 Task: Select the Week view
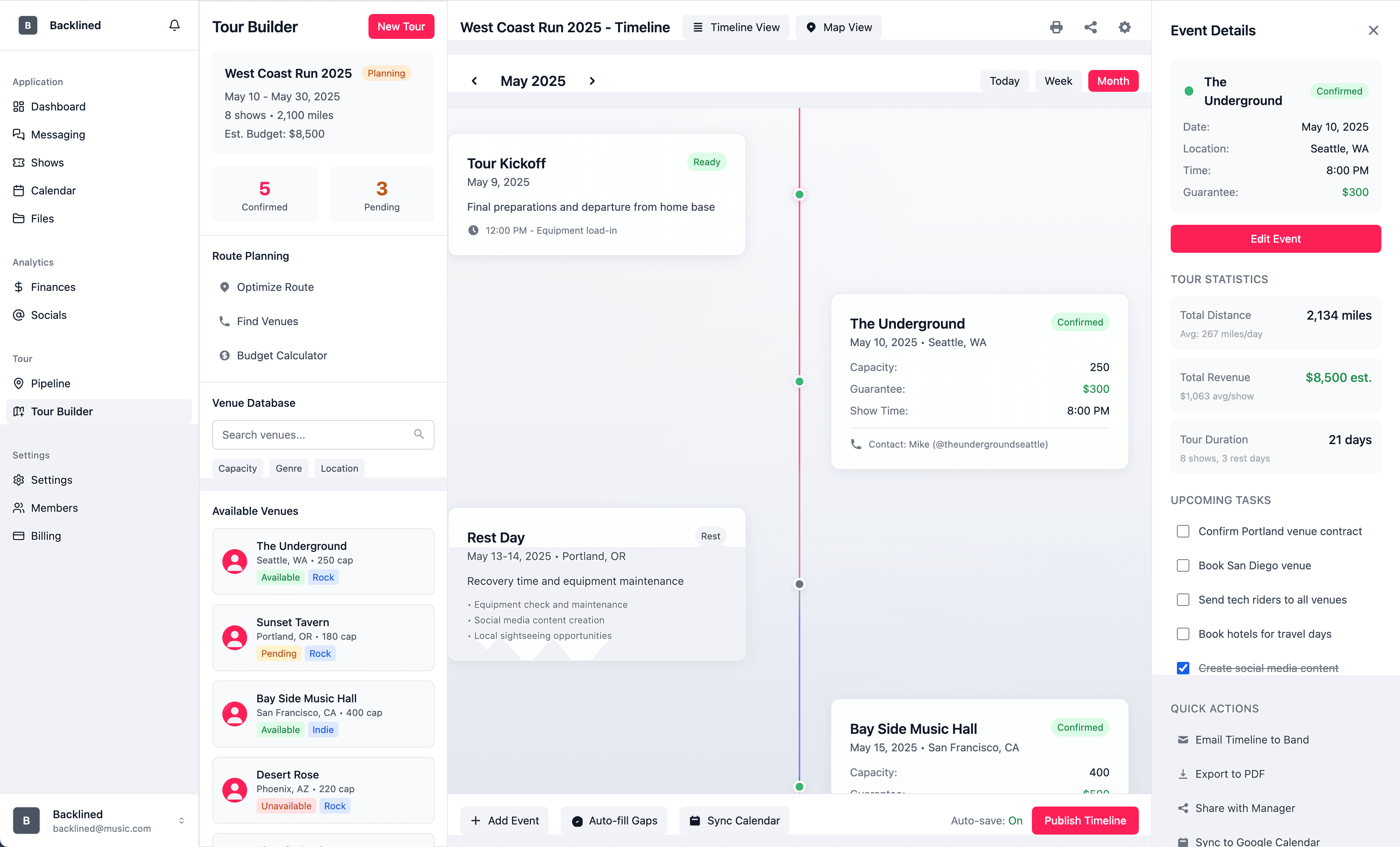pos(1058,81)
